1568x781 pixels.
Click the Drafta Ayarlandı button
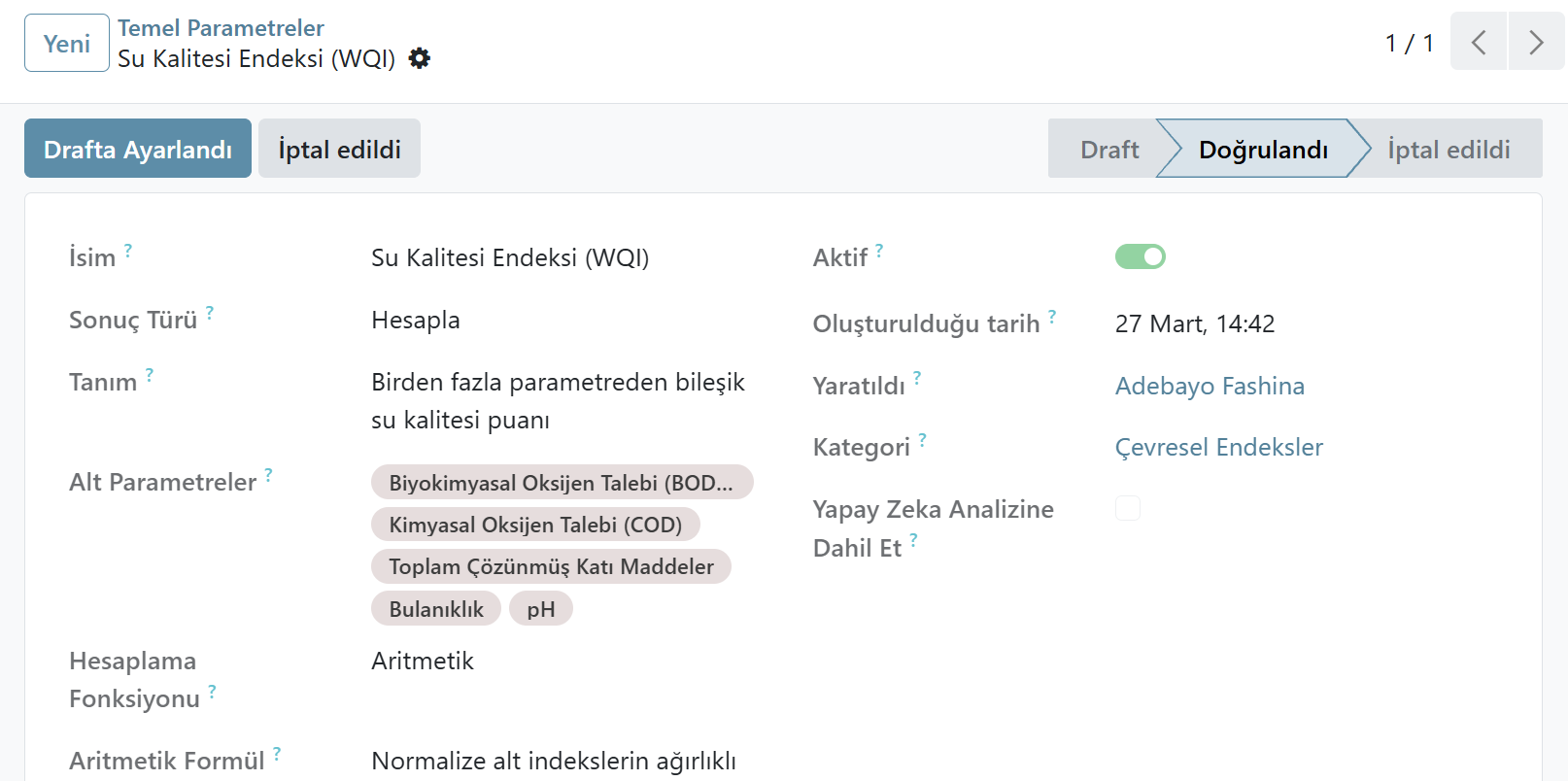pyautogui.click(x=138, y=149)
